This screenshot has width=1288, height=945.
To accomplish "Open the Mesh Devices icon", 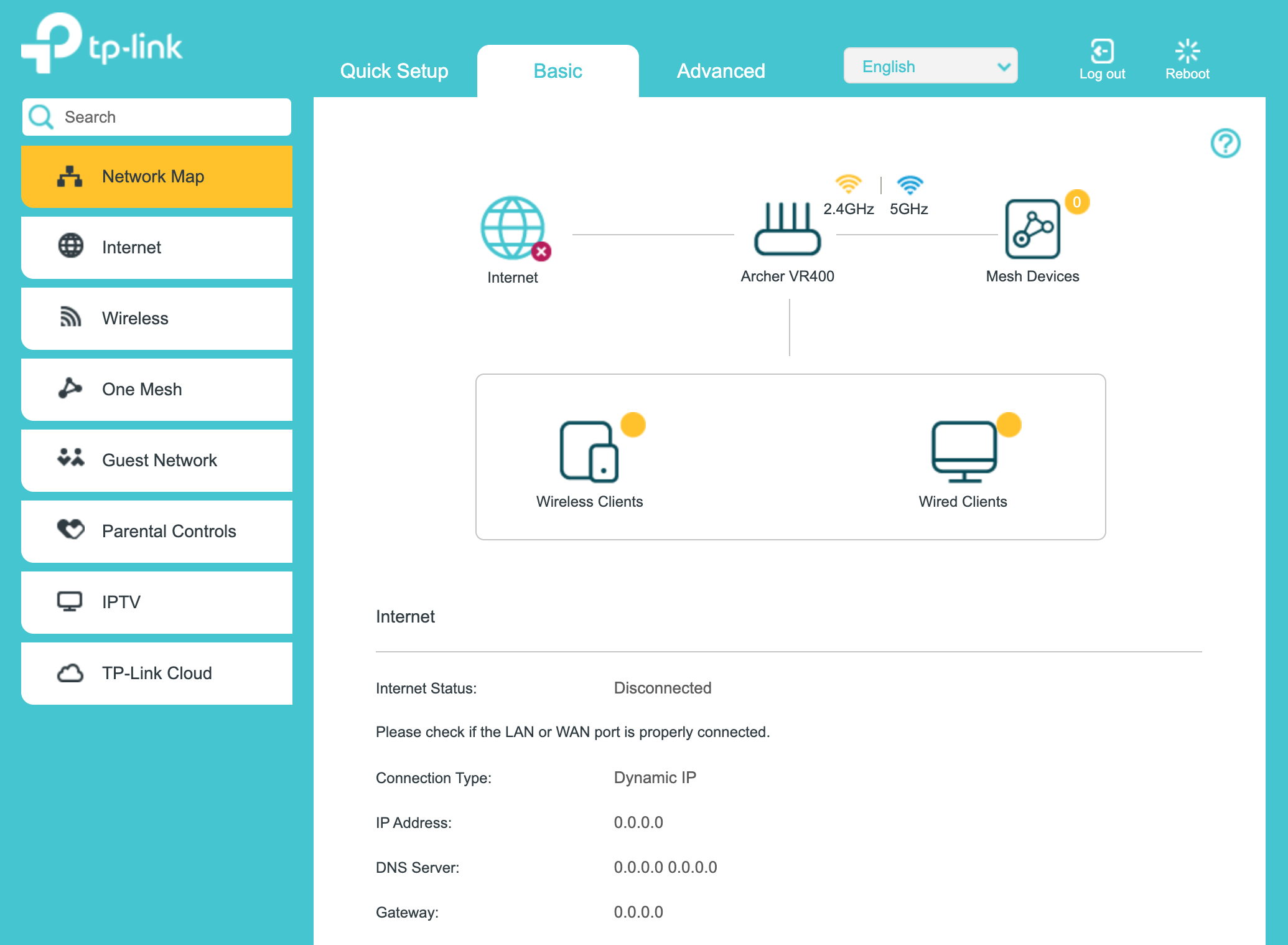I will click(1032, 229).
